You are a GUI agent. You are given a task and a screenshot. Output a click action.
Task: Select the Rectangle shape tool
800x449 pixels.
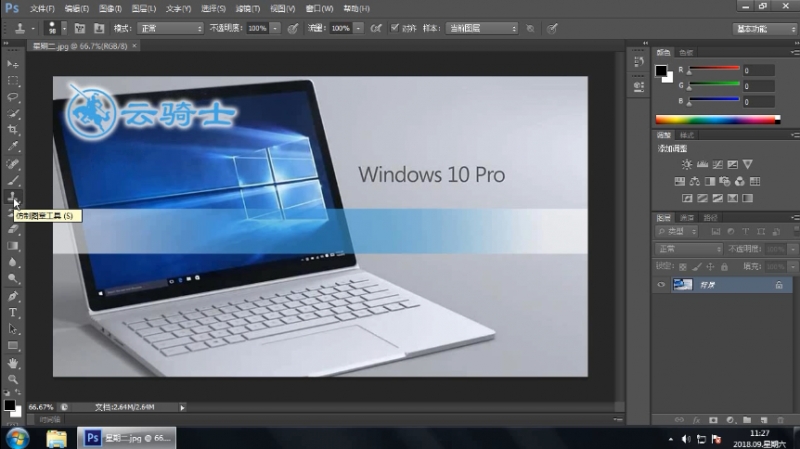13,345
